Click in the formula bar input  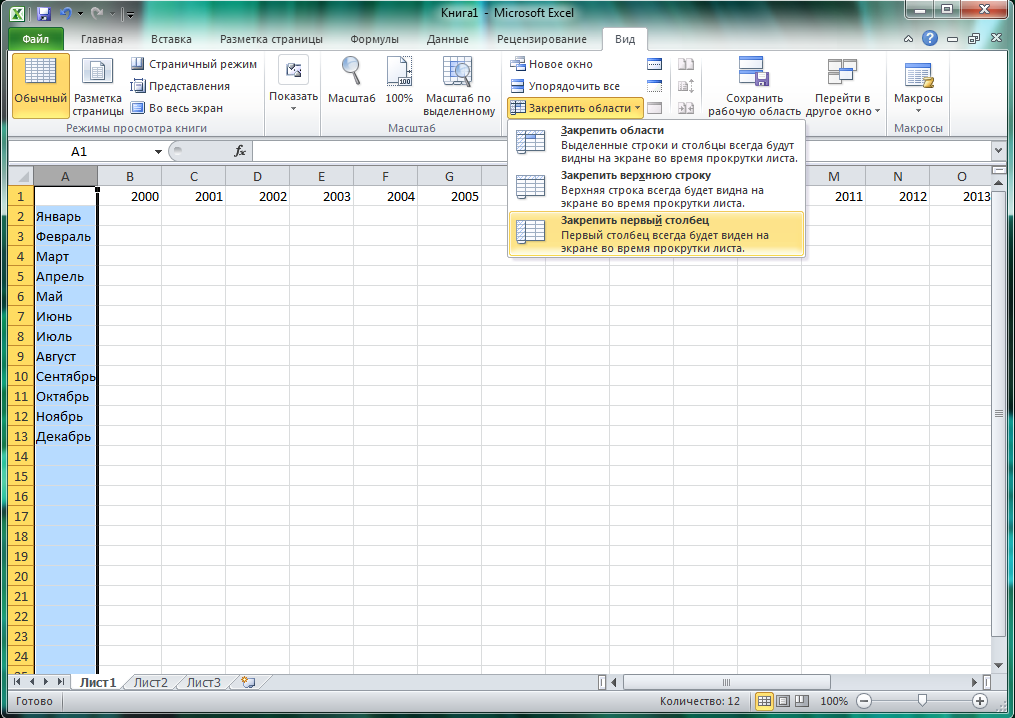(x=621, y=151)
